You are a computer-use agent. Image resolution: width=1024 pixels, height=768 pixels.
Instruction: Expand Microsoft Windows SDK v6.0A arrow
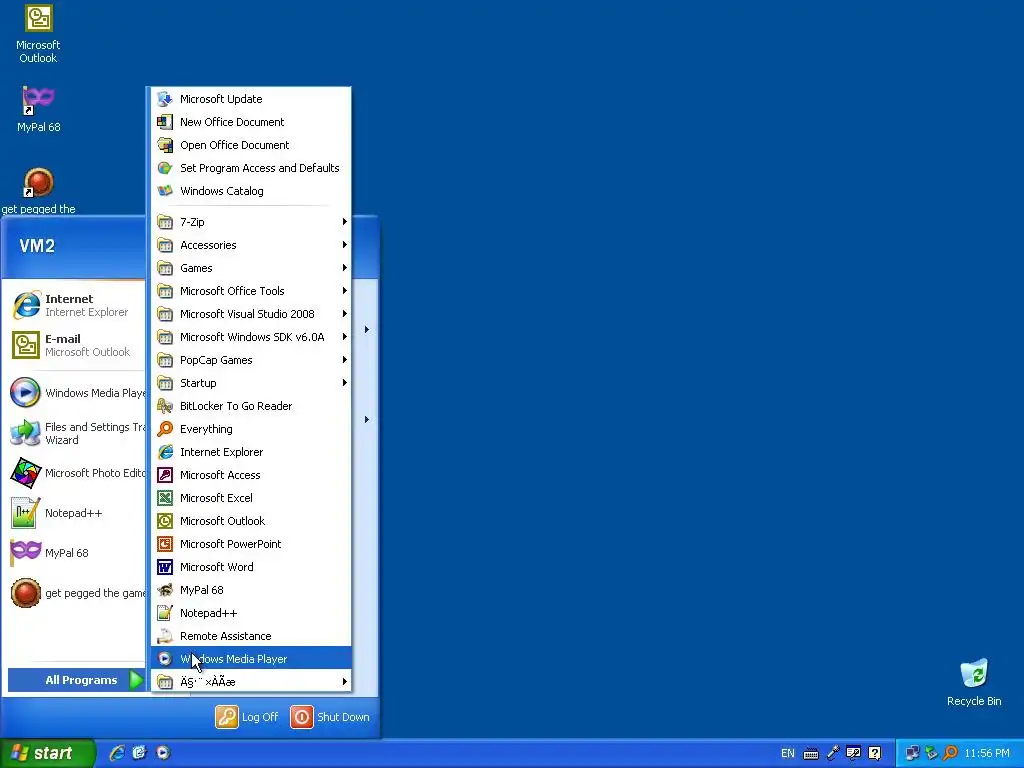344,337
